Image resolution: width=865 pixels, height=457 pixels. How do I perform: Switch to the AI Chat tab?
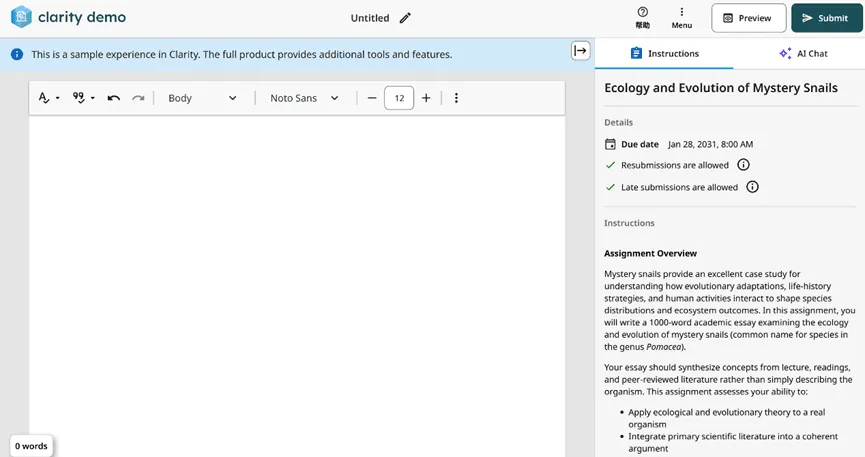[802, 54]
